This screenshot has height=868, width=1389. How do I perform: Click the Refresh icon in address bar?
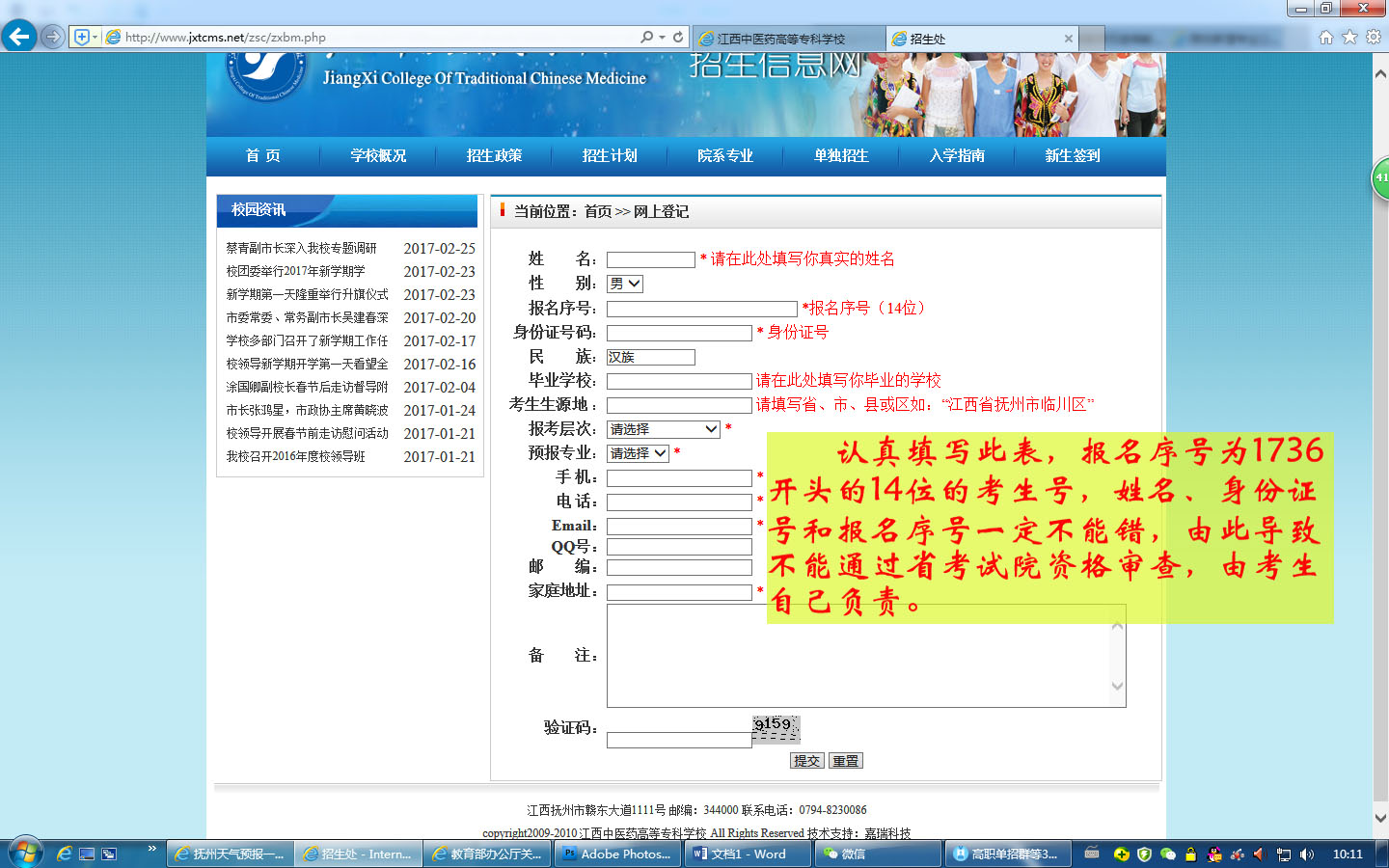[678, 37]
